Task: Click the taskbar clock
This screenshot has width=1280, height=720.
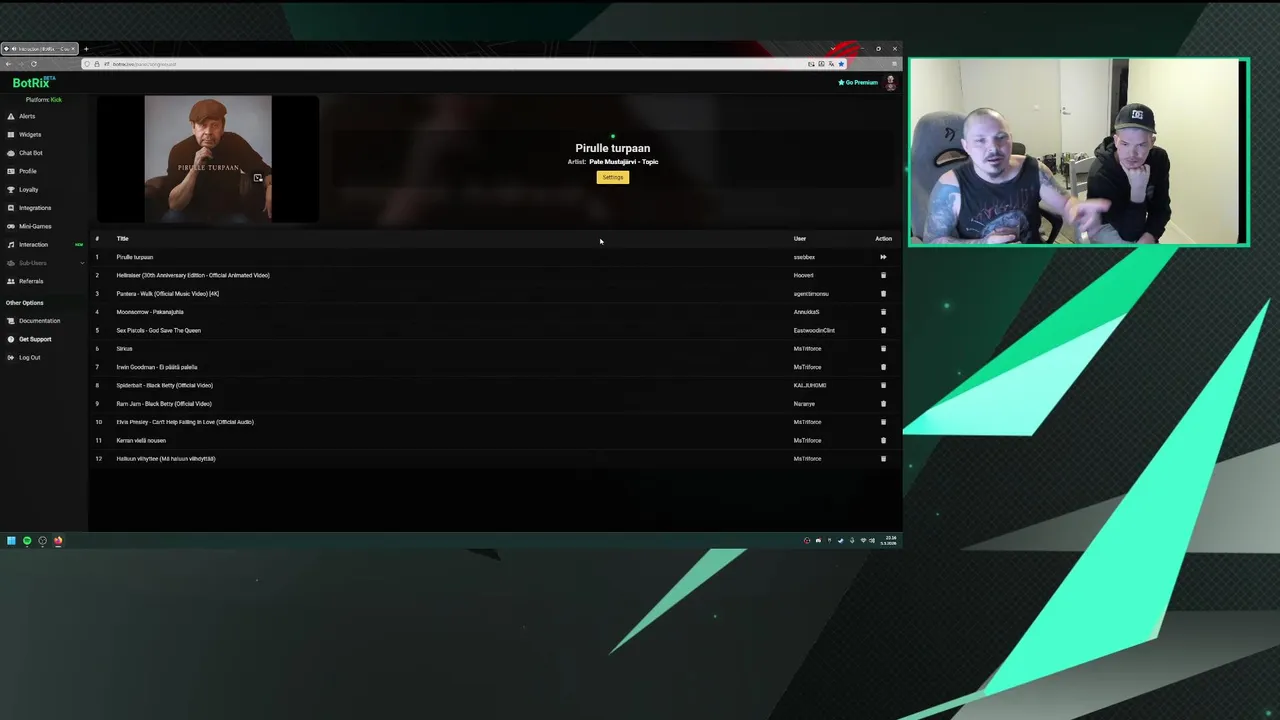Action: click(890, 541)
